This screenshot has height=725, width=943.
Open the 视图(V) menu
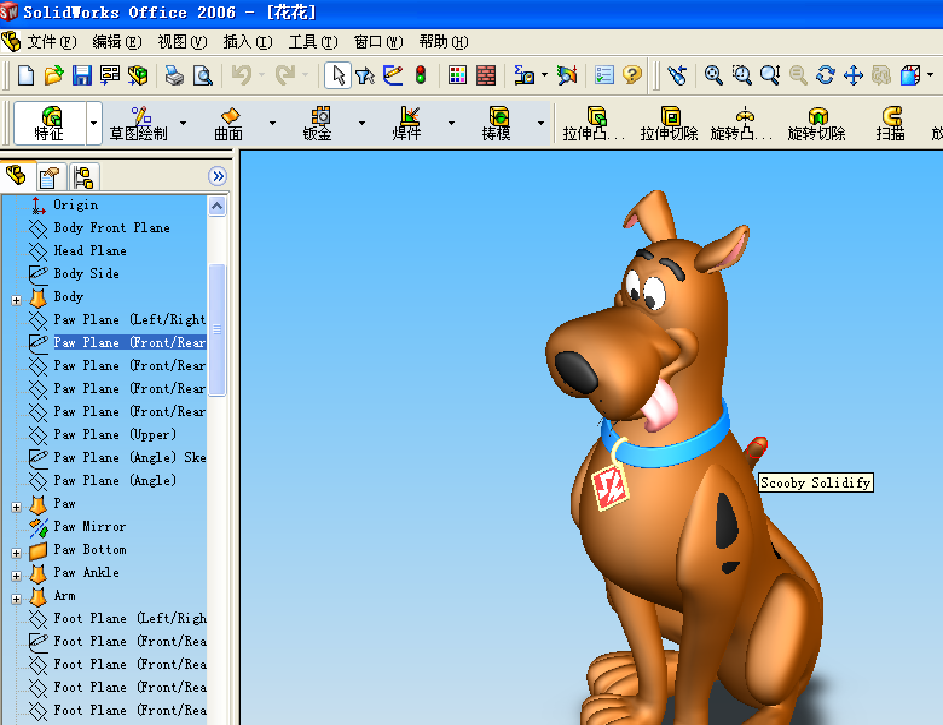coord(182,42)
